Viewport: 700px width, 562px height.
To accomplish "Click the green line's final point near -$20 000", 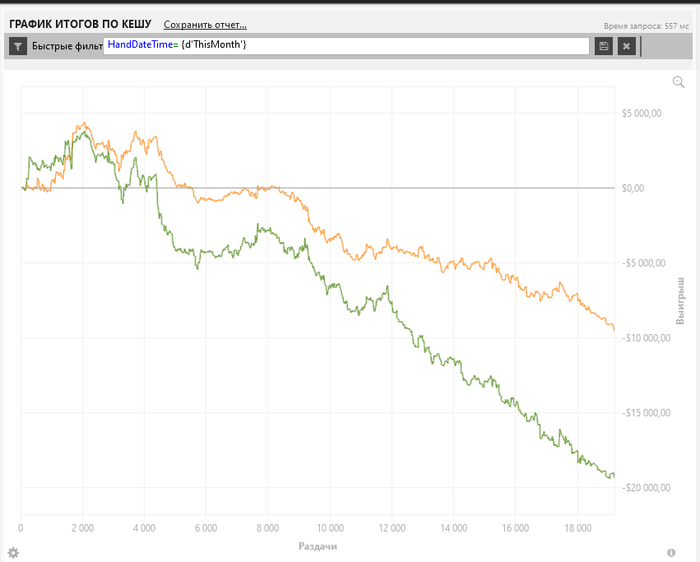I will [614, 476].
